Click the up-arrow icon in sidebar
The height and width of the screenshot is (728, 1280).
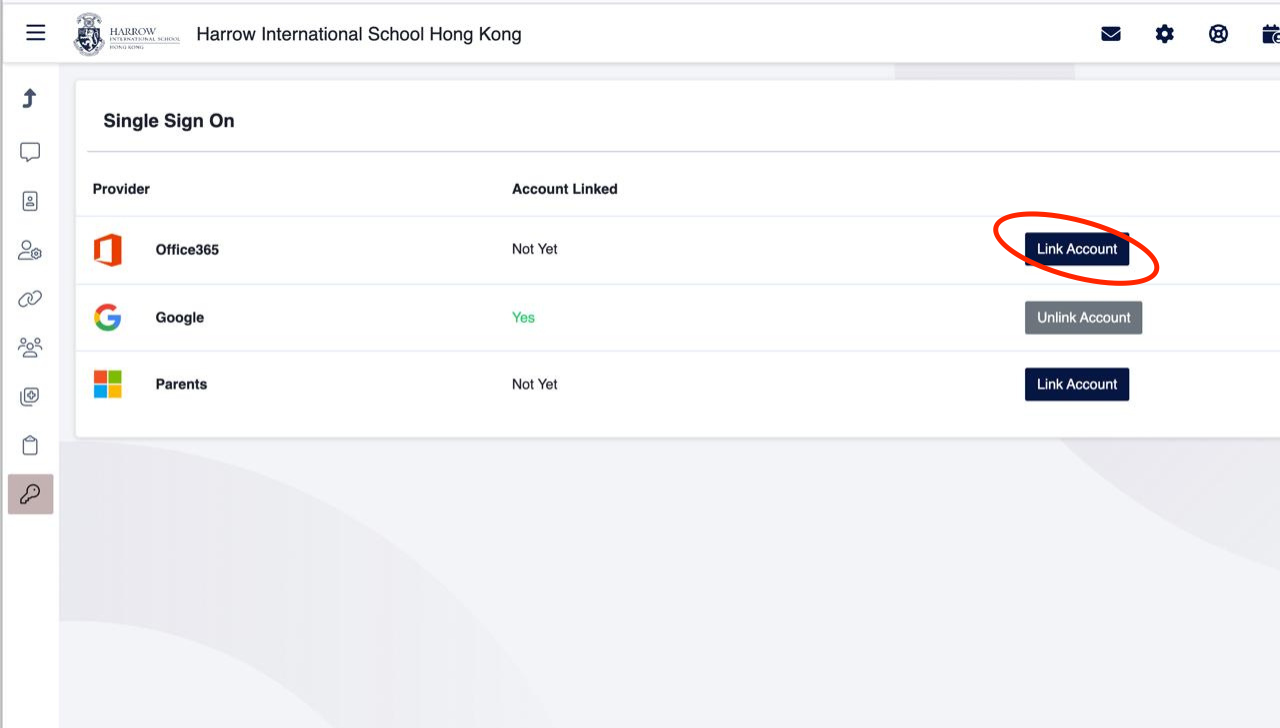[30, 98]
